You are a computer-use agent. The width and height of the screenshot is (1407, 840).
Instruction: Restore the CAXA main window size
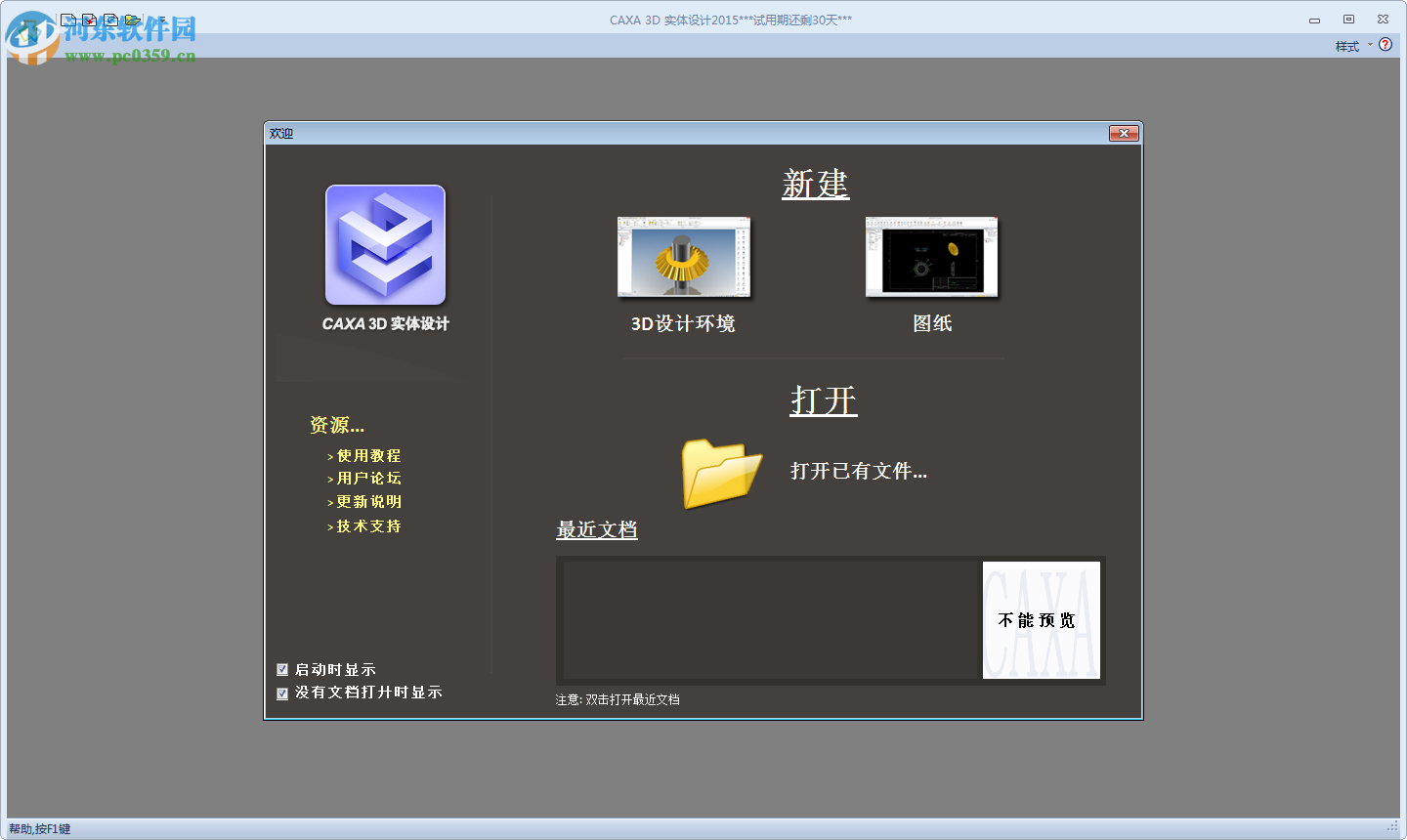1348,20
